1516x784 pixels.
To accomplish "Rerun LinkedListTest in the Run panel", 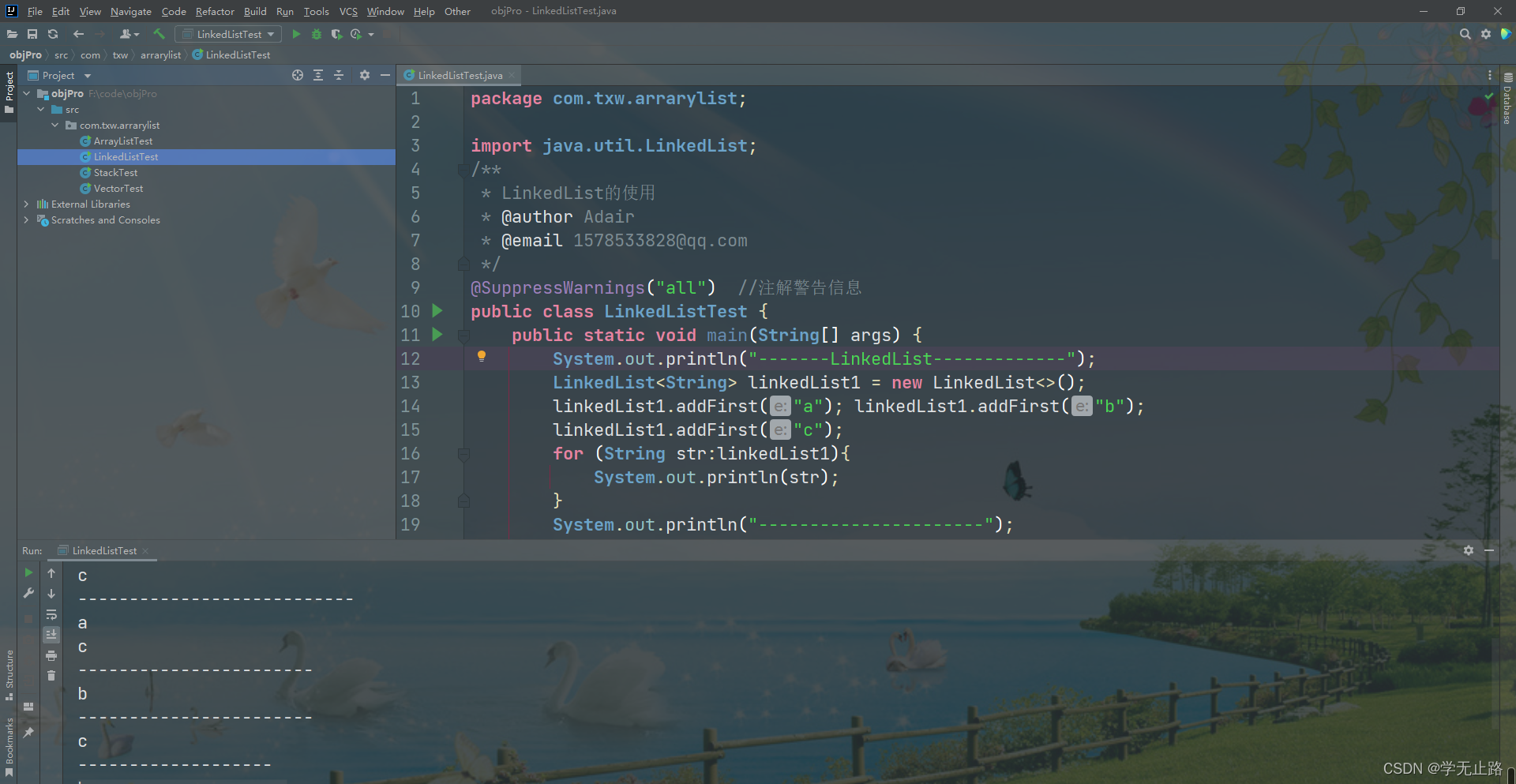I will [x=28, y=572].
